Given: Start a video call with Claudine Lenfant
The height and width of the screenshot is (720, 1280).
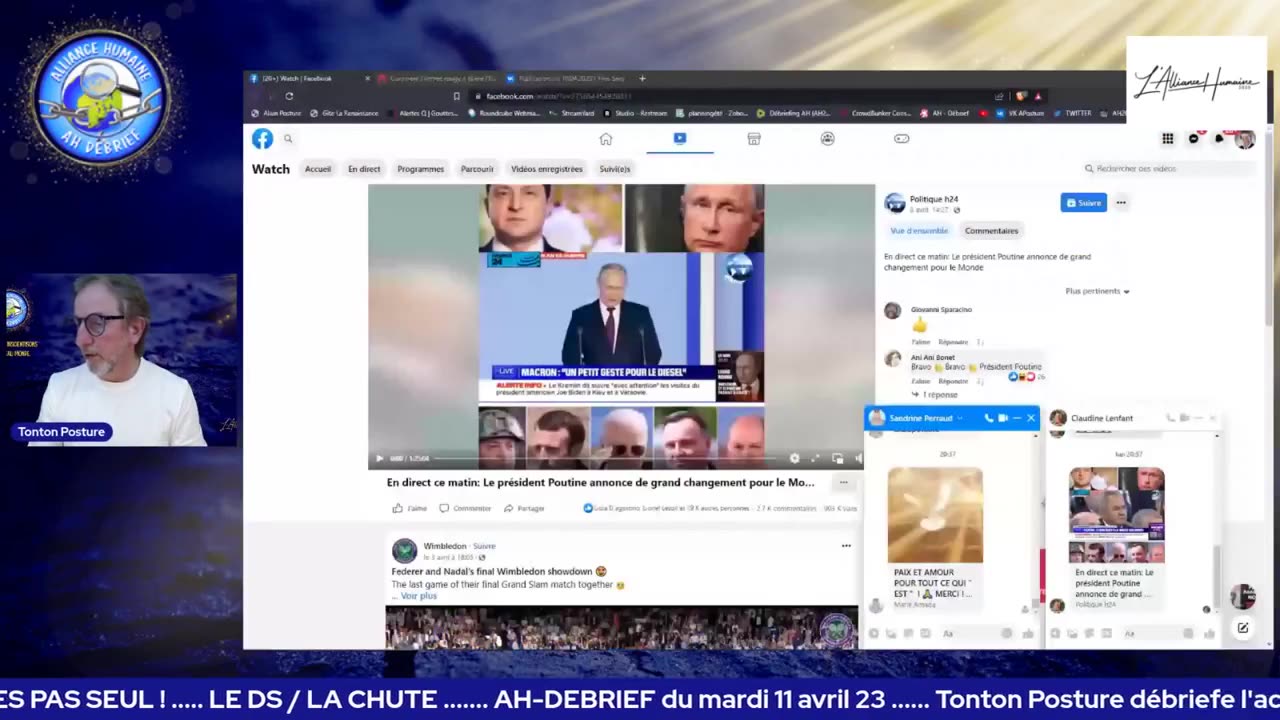Looking at the screenshot, I should (1185, 418).
